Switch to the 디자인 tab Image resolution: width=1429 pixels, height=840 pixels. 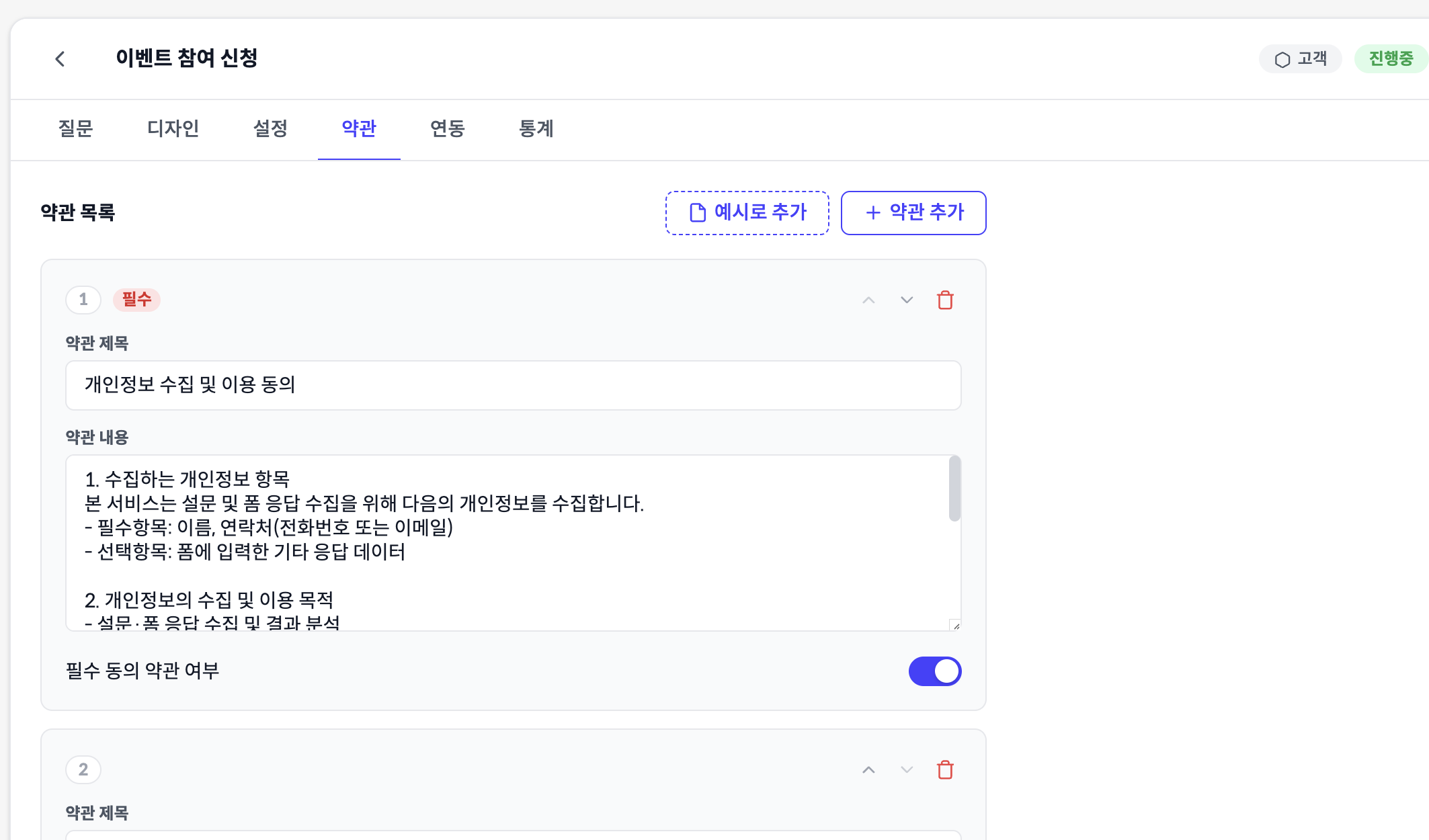pos(173,128)
